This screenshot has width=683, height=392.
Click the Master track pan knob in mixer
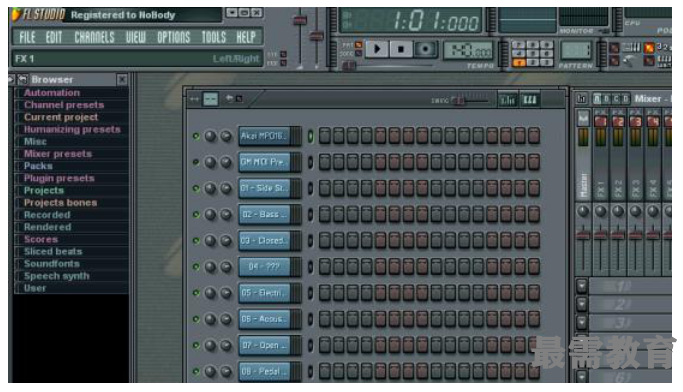(x=583, y=212)
